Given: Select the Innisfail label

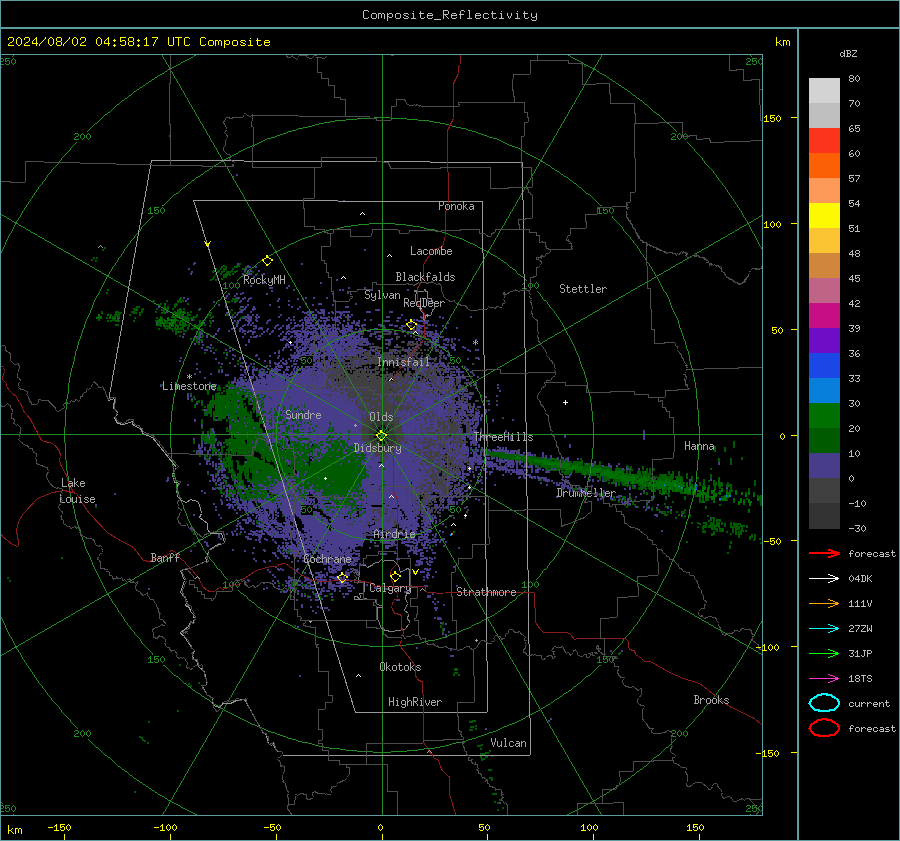Looking at the screenshot, I should pyautogui.click(x=403, y=362).
